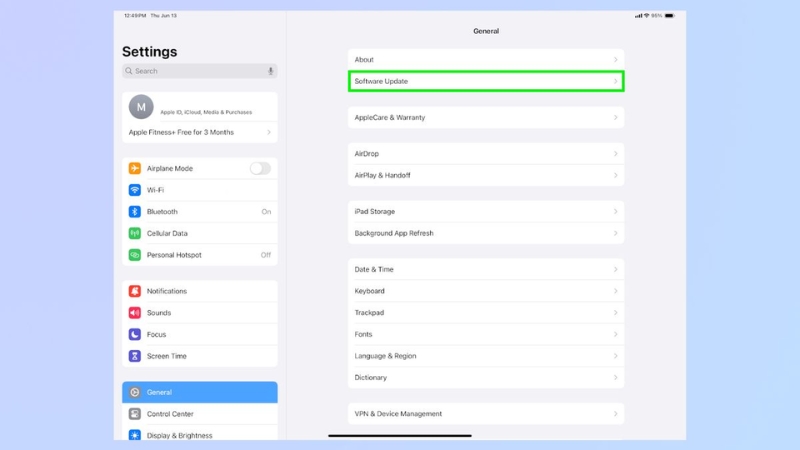Open Notifications via its red icon

pyautogui.click(x=135, y=291)
